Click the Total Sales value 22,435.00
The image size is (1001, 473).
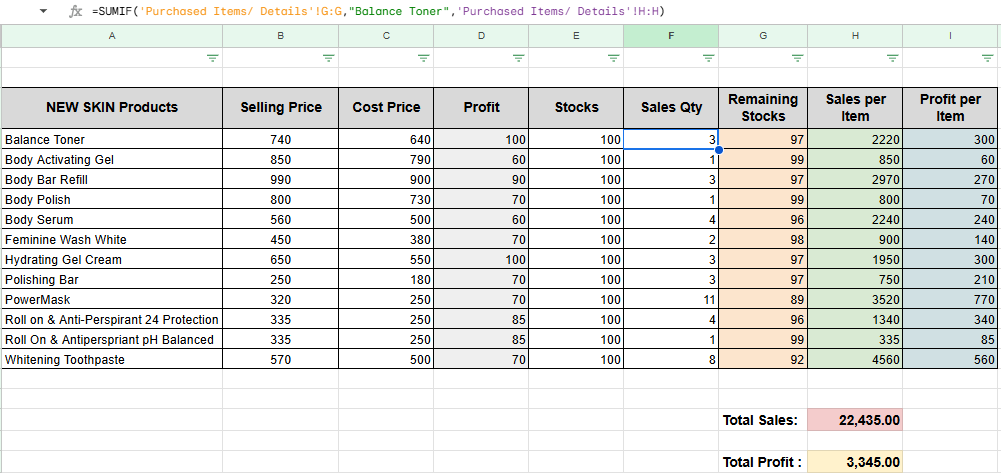(855, 420)
